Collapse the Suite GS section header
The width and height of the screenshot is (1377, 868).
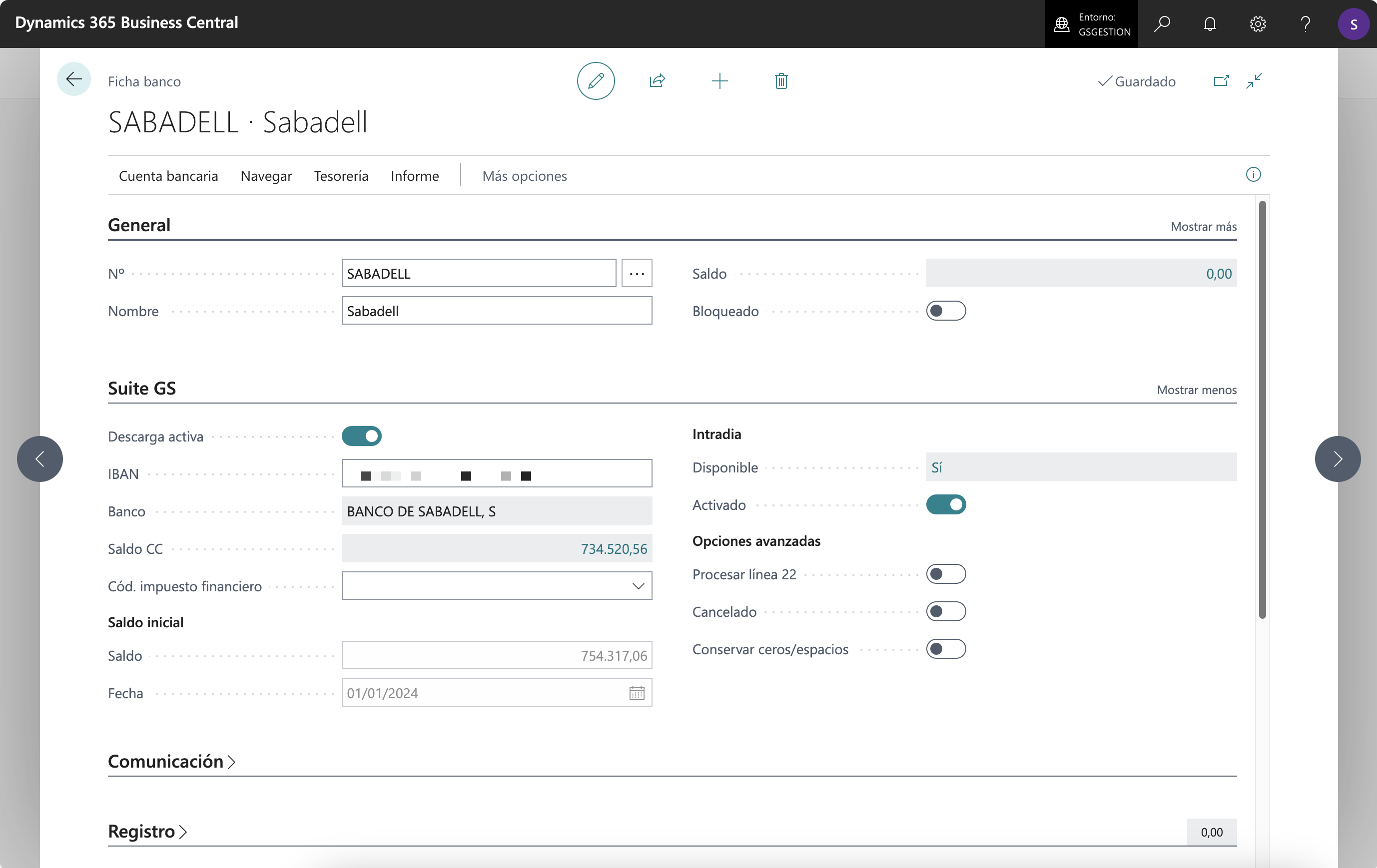pos(142,388)
